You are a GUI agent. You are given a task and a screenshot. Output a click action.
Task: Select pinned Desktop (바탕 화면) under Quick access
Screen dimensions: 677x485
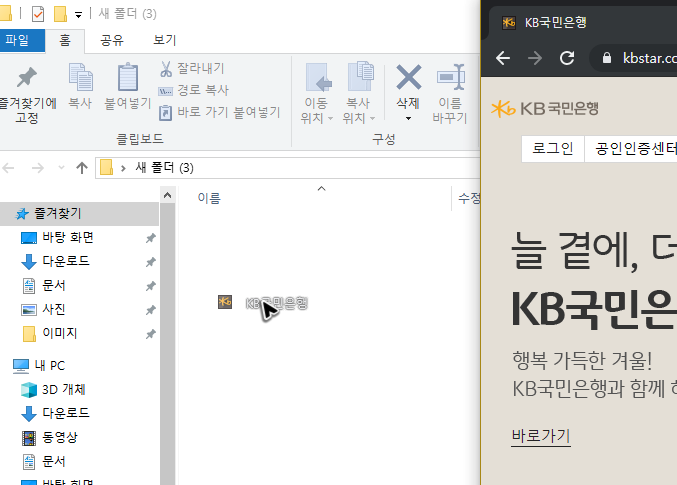tap(68, 238)
